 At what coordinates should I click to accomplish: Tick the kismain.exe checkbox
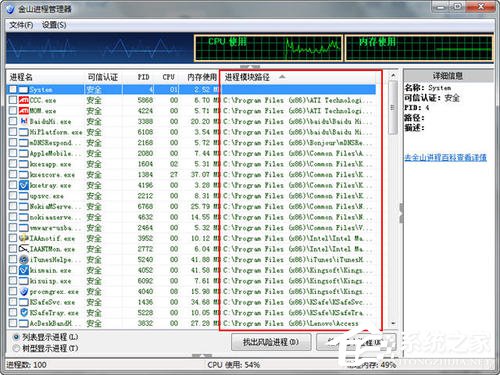(13, 270)
